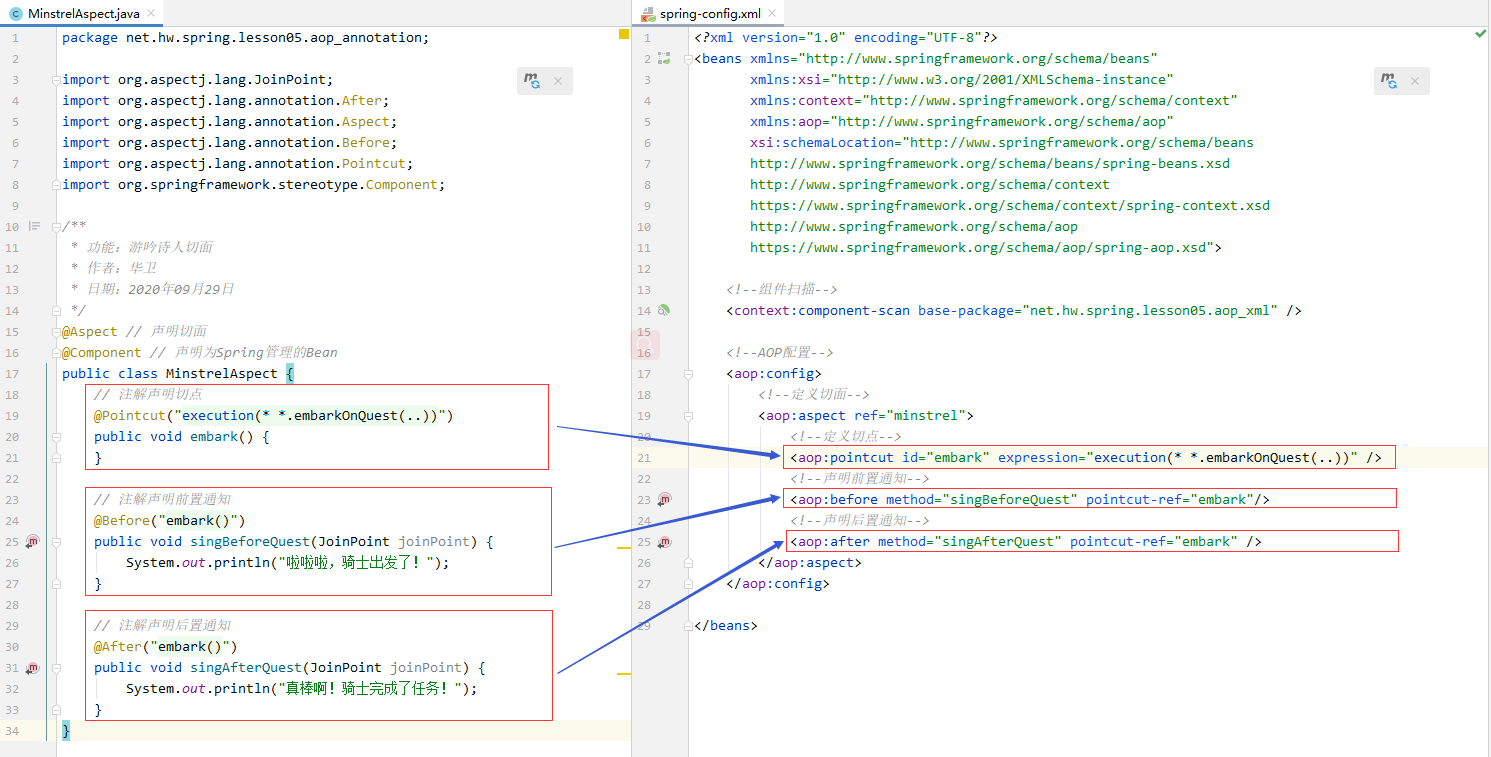The image size is (1491, 757).
Task: Click XML line number 21 in gutter
Action: pos(644,457)
